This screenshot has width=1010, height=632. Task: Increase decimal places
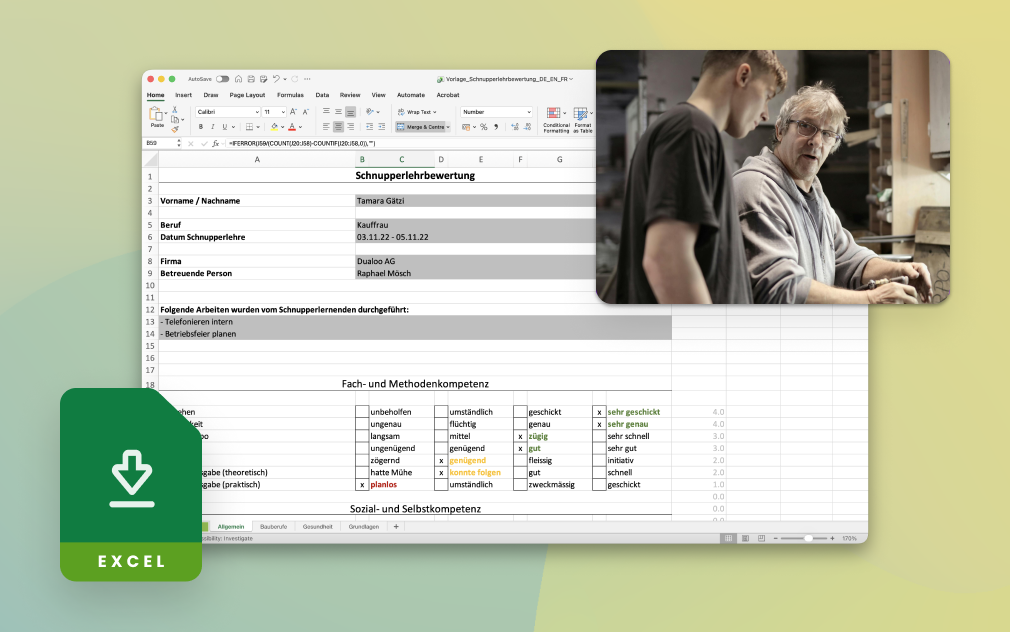[x=515, y=127]
